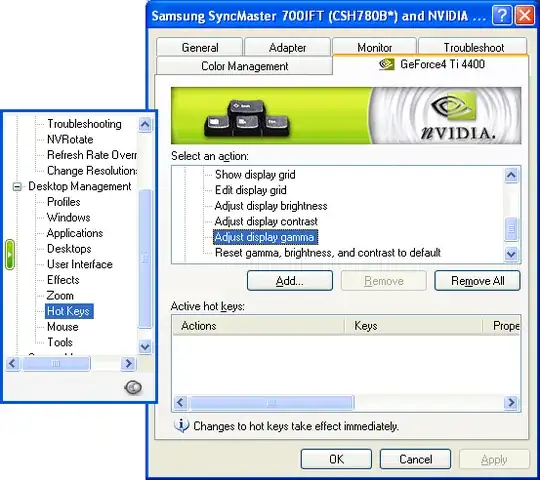Select the GeForce4 Ti 4400 tab

tap(430, 64)
